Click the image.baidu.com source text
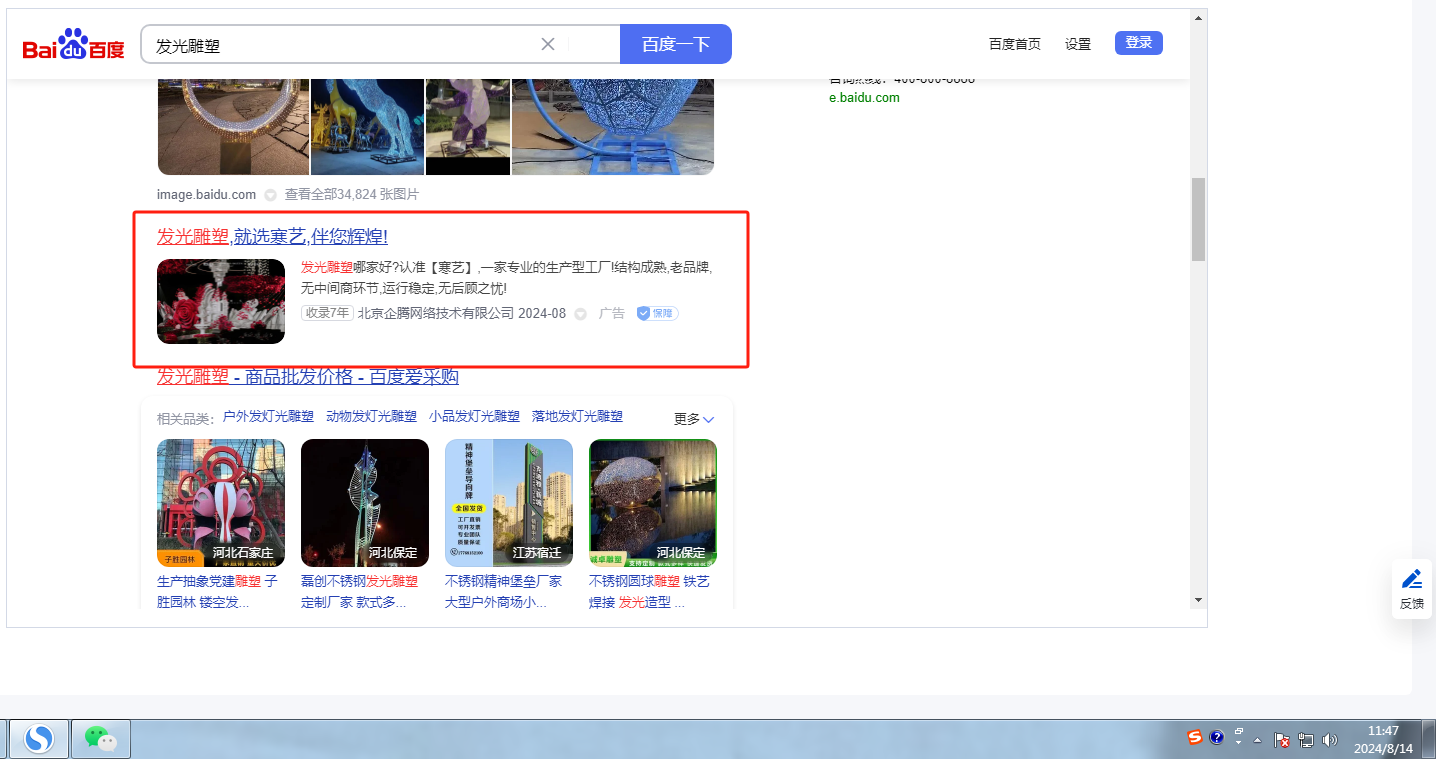The height and width of the screenshot is (759, 1436). [206, 195]
